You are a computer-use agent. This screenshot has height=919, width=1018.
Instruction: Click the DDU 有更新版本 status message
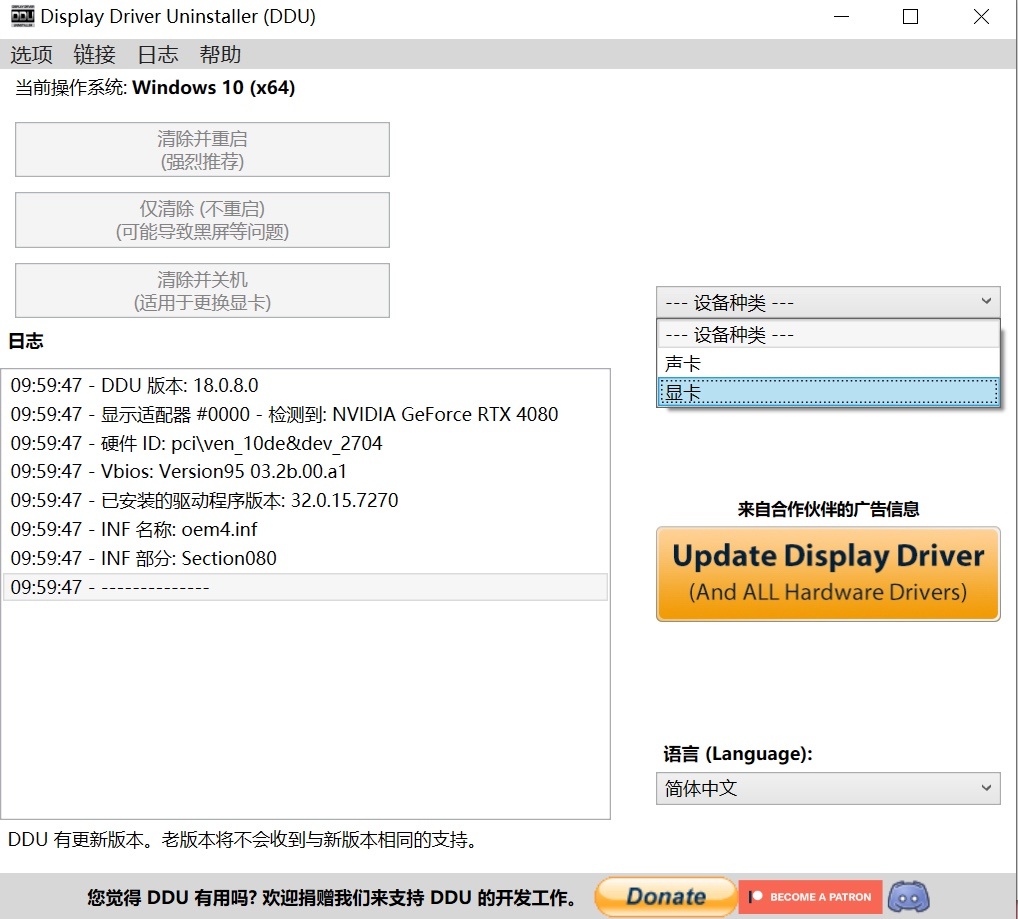pyautogui.click(x=243, y=840)
